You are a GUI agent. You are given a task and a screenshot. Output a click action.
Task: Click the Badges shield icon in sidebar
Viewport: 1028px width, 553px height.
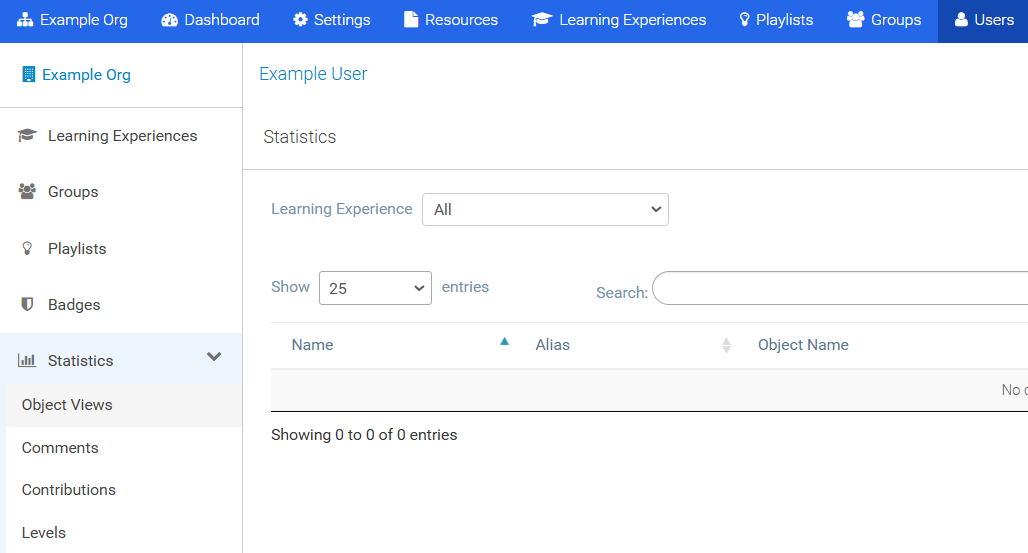tap(27, 304)
